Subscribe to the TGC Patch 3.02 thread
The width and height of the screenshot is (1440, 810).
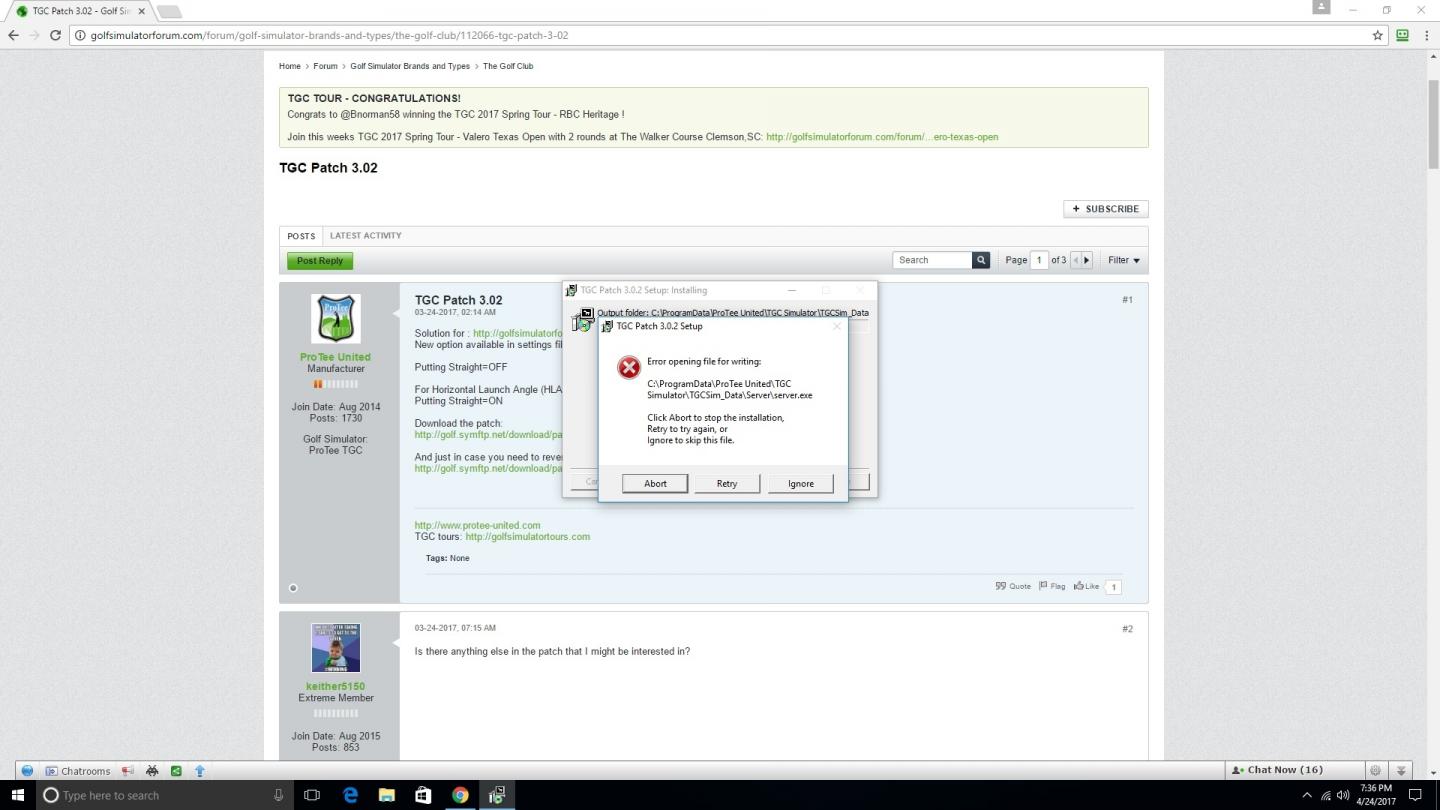pos(1106,209)
